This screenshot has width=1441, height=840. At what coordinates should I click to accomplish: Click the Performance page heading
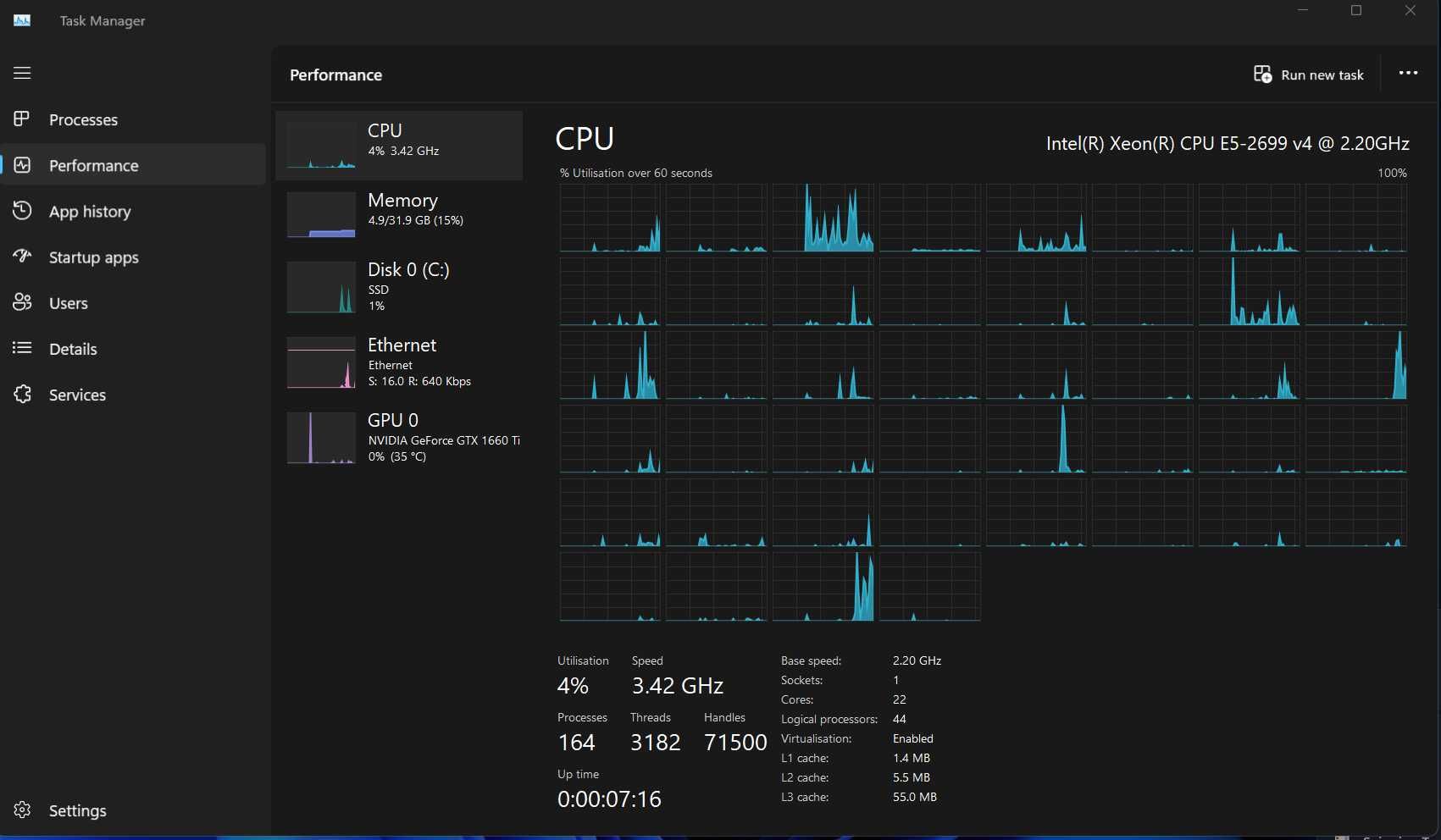coord(335,75)
